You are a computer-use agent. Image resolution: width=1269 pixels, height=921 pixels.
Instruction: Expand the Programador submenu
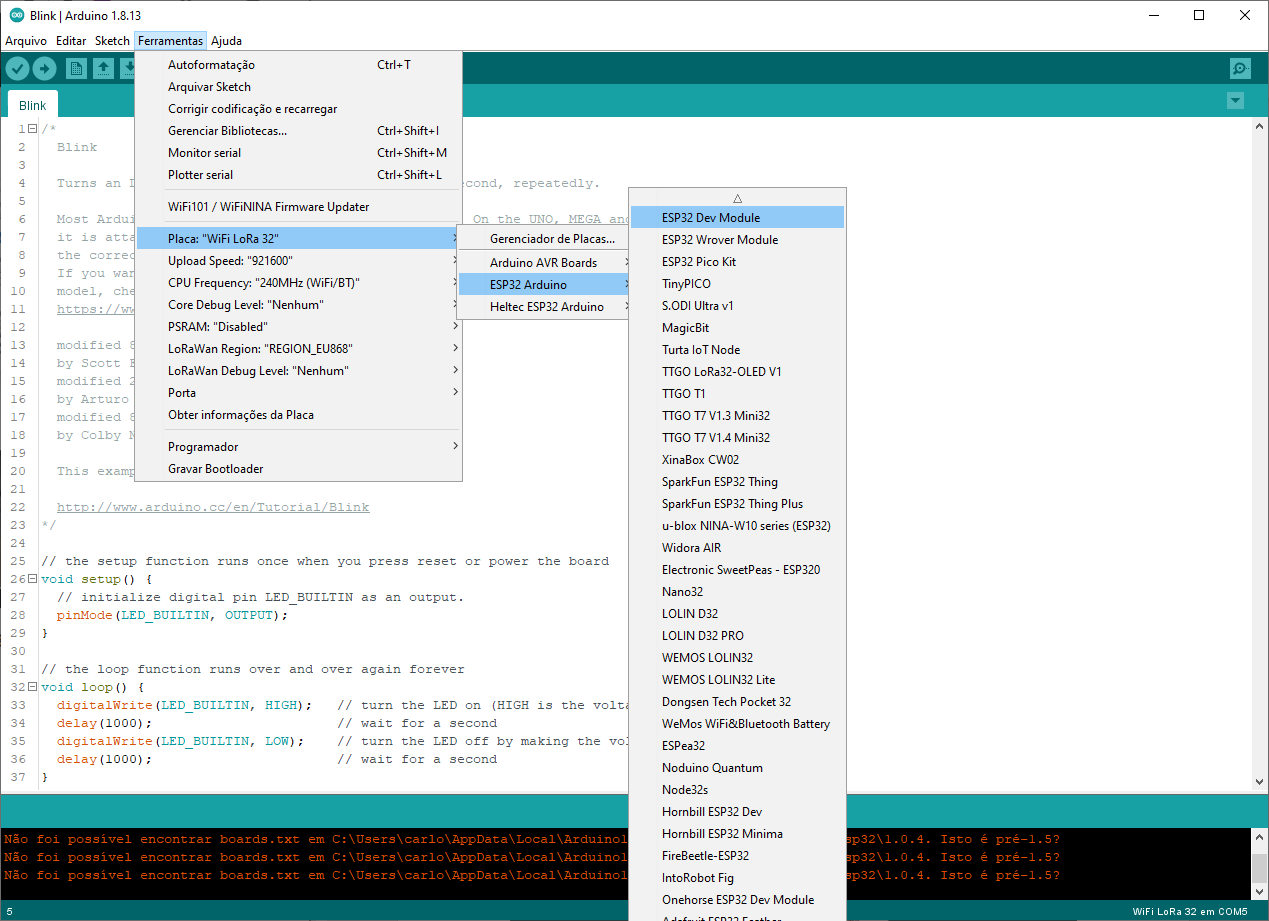[x=298, y=447]
